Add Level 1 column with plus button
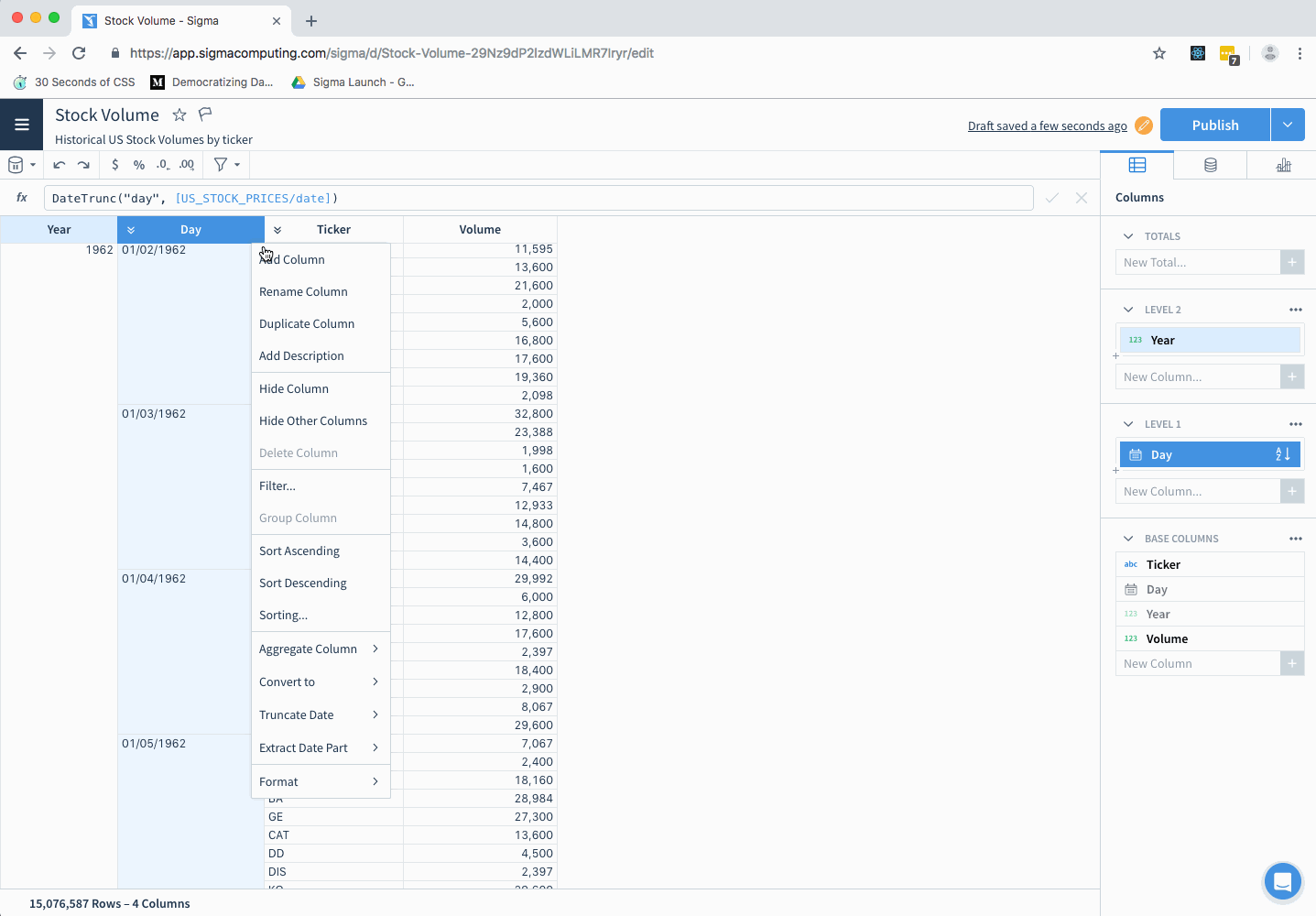 pos(1292,491)
